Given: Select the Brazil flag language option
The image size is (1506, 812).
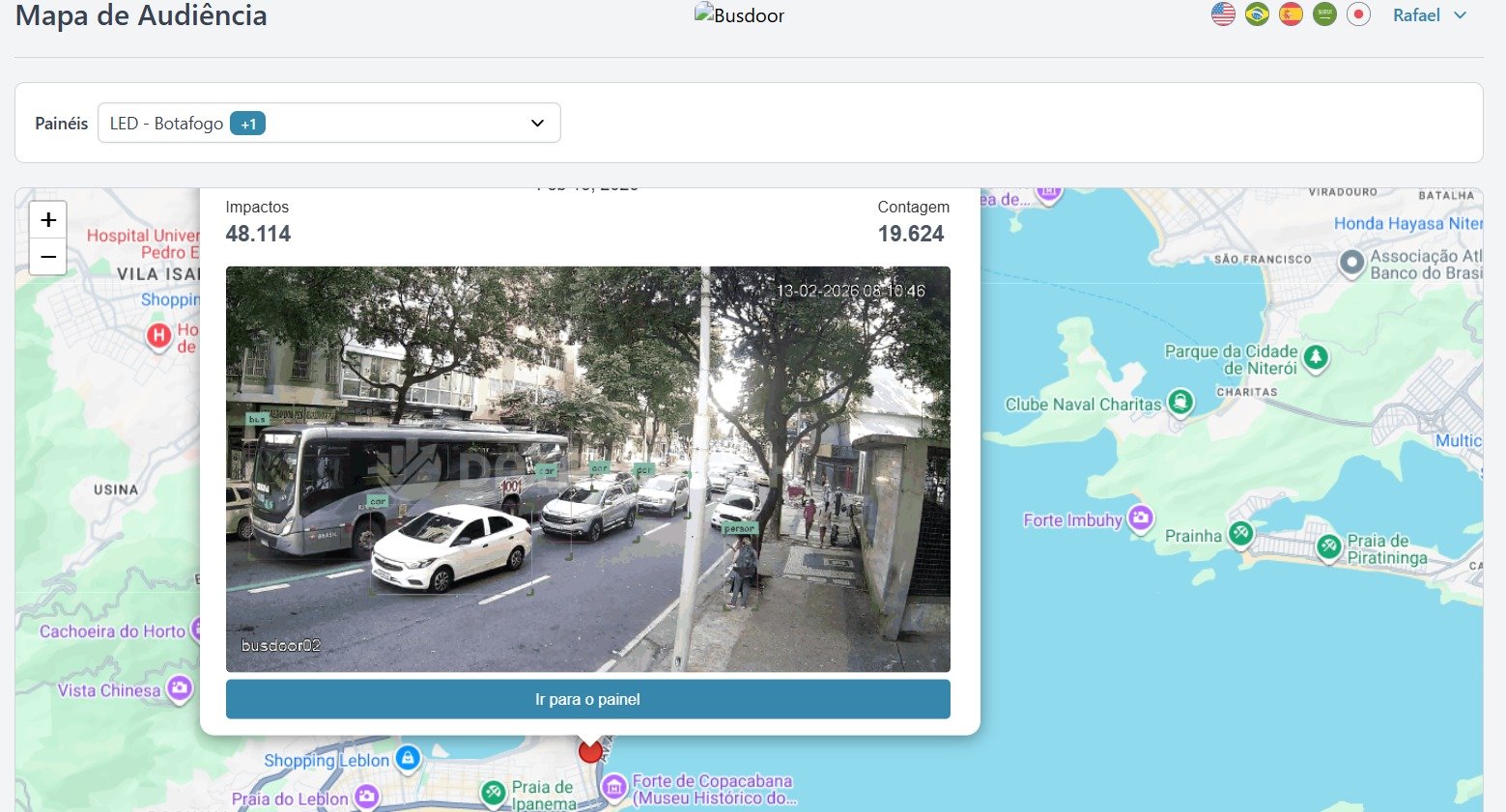Looking at the screenshot, I should 1257,14.
